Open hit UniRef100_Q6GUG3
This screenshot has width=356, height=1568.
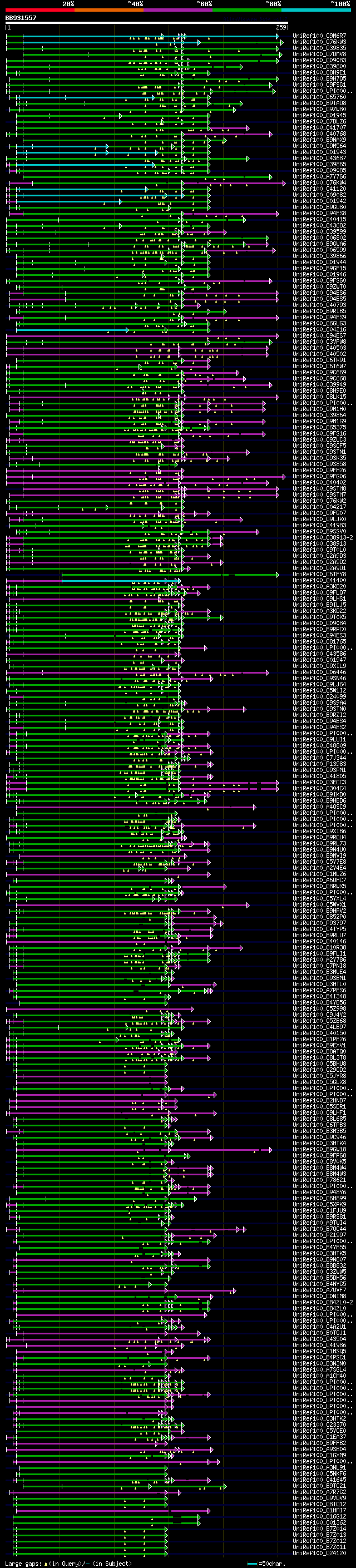(319, 323)
